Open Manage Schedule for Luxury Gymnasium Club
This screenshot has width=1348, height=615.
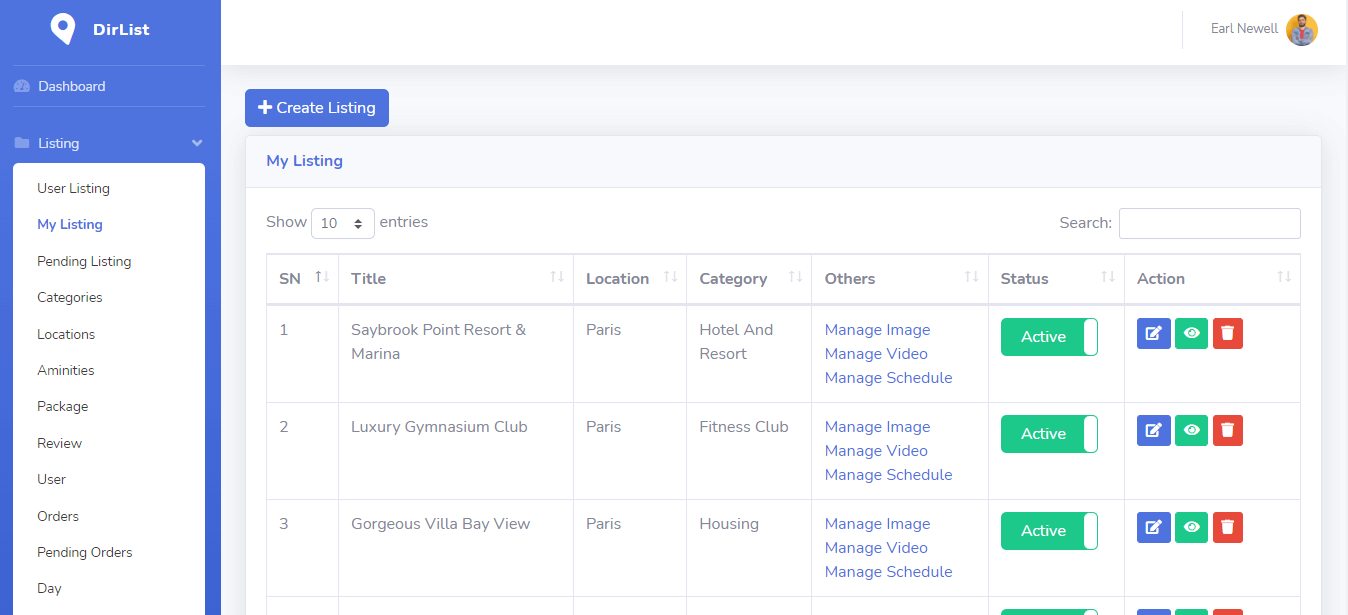coord(888,475)
